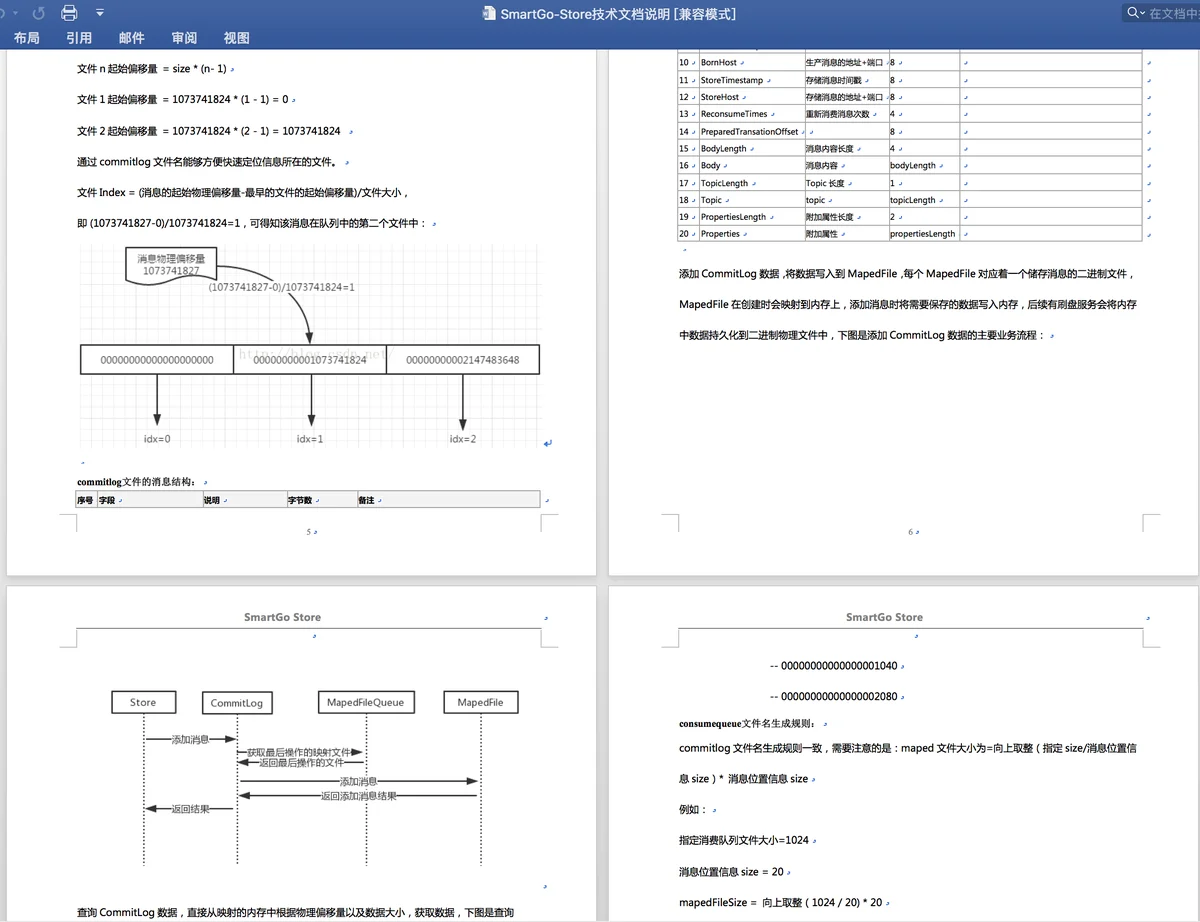Click the 获取最后操作的映射文件 arrow label
The height and width of the screenshot is (922, 1200).
click(x=298, y=751)
